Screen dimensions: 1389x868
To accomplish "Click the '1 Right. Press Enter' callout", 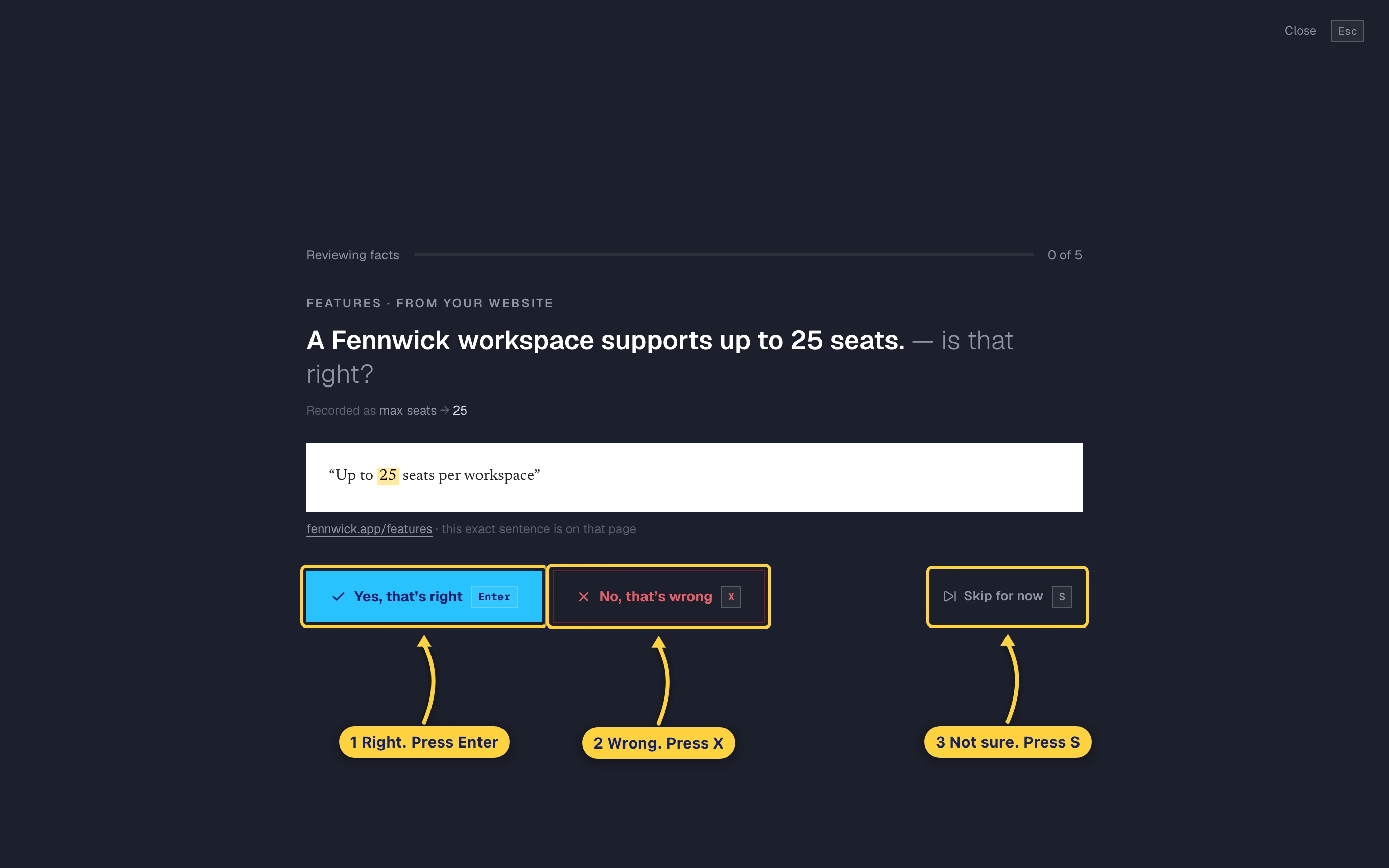I will click(x=423, y=742).
